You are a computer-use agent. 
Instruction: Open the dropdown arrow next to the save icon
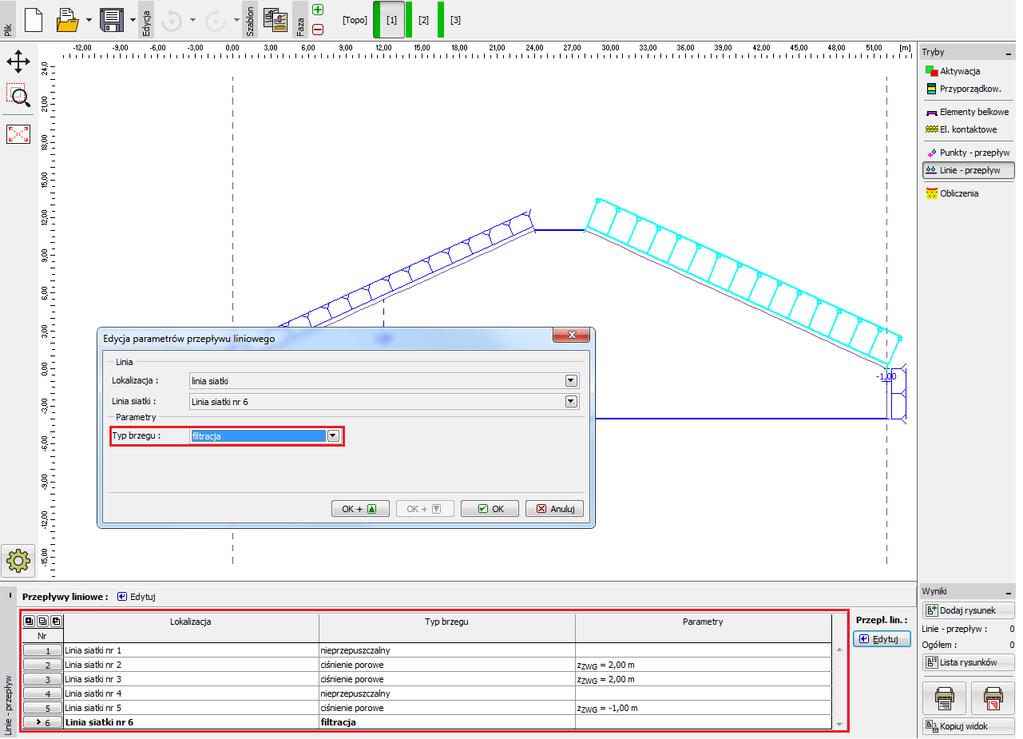coord(133,20)
